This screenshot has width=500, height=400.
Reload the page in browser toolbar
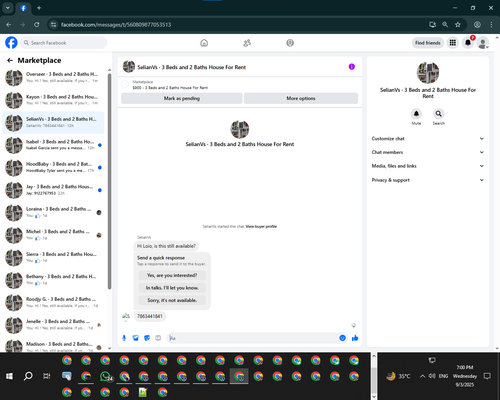click(x=37, y=25)
